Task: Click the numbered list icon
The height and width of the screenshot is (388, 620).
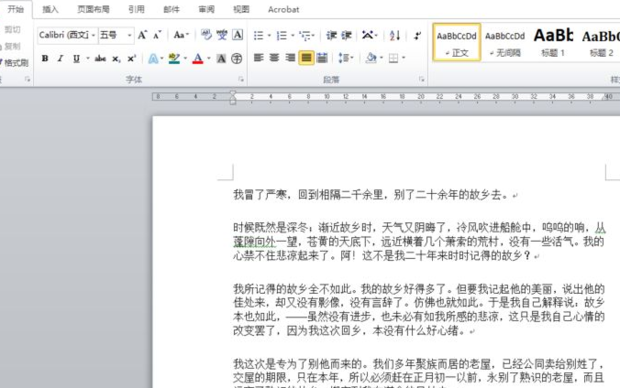Action: (282, 36)
